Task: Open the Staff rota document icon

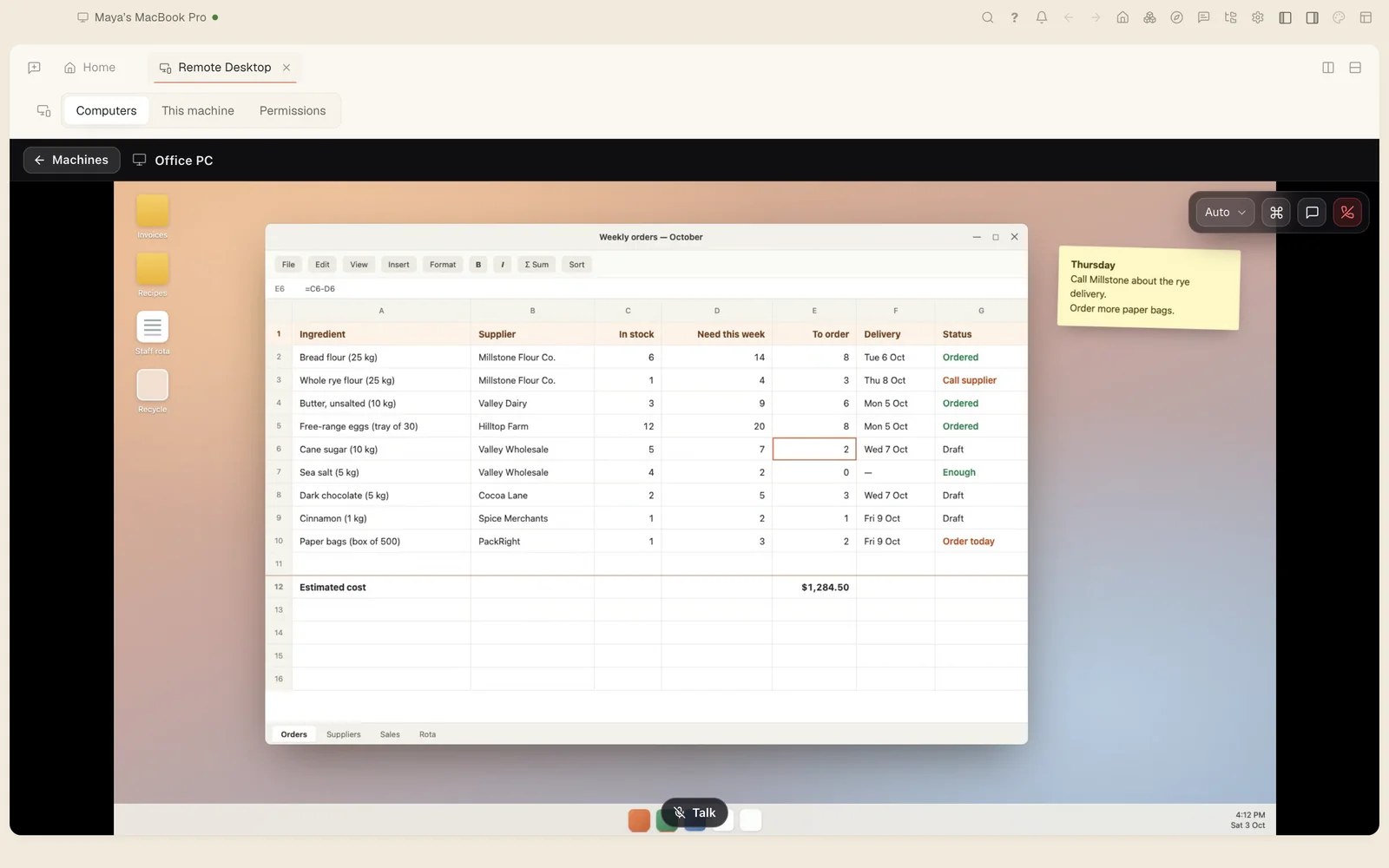Action: (152, 332)
